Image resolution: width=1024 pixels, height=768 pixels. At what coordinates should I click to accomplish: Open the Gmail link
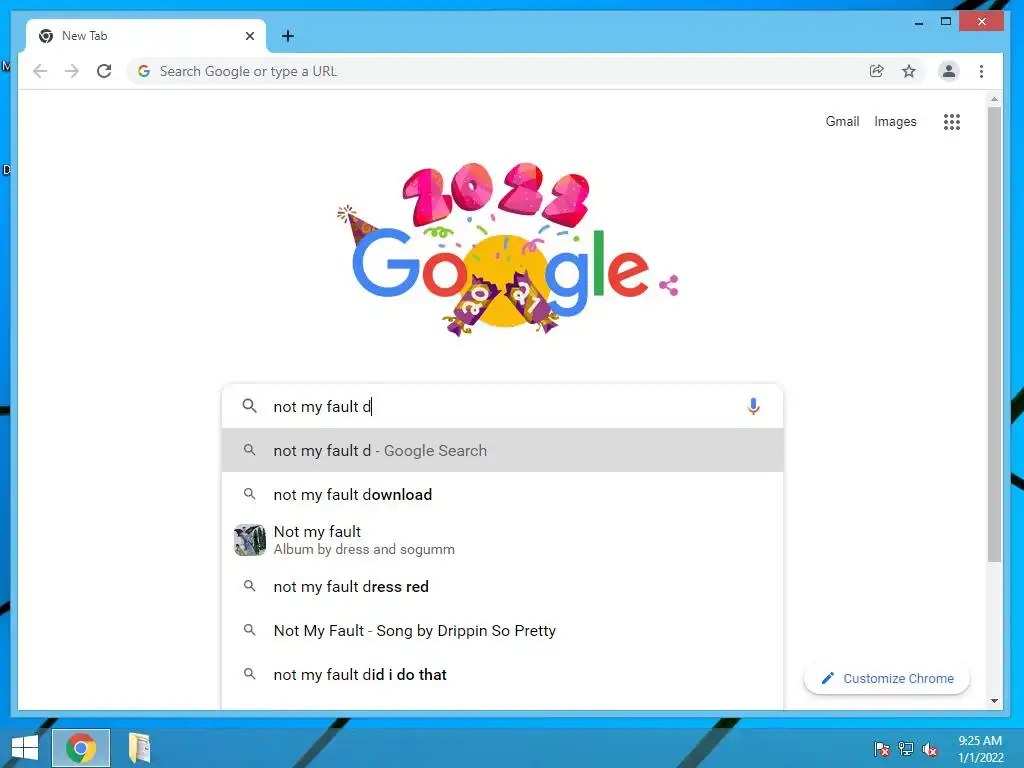coord(842,121)
